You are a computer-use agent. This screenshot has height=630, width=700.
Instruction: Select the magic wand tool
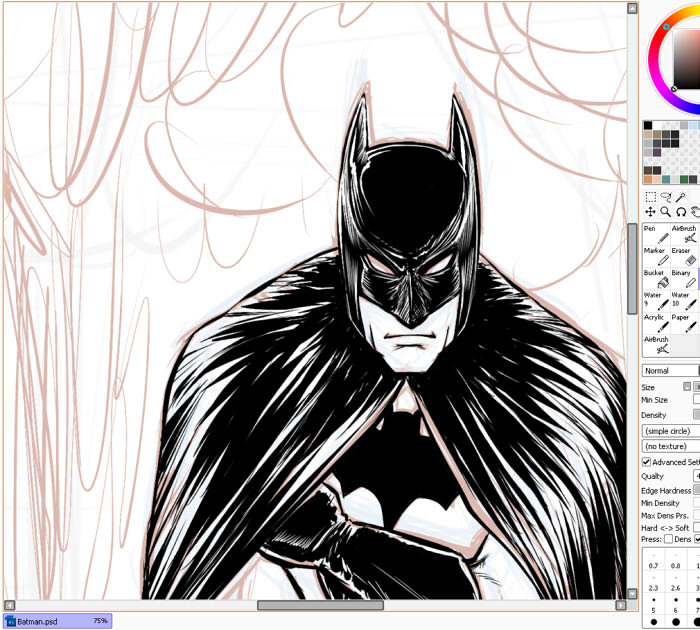coord(680,197)
